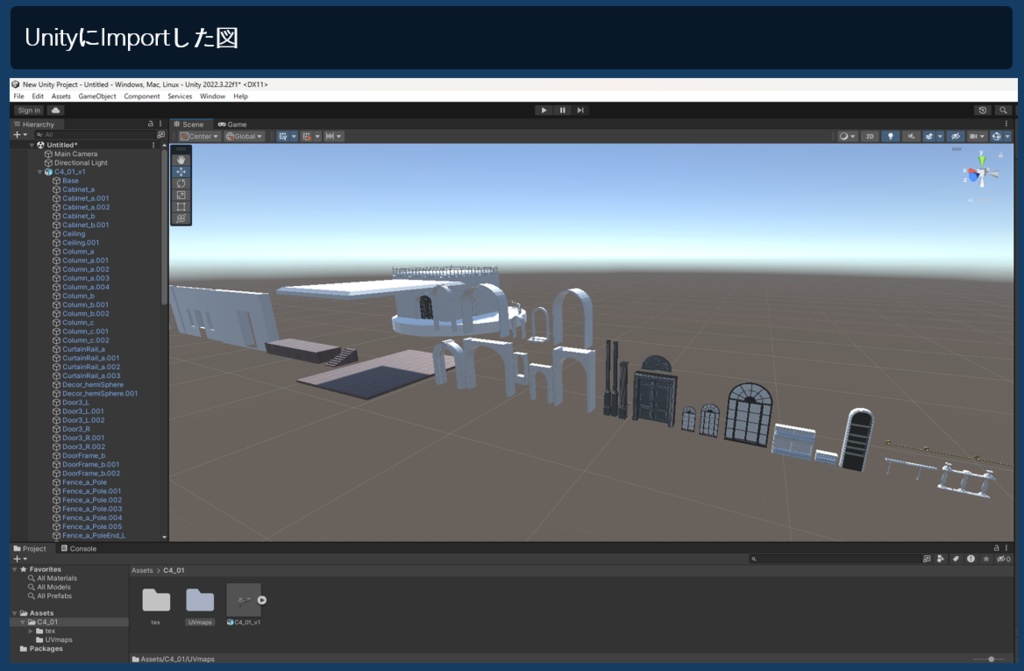The image size is (1024, 671).
Task: Open the Window menu
Action: [212, 96]
